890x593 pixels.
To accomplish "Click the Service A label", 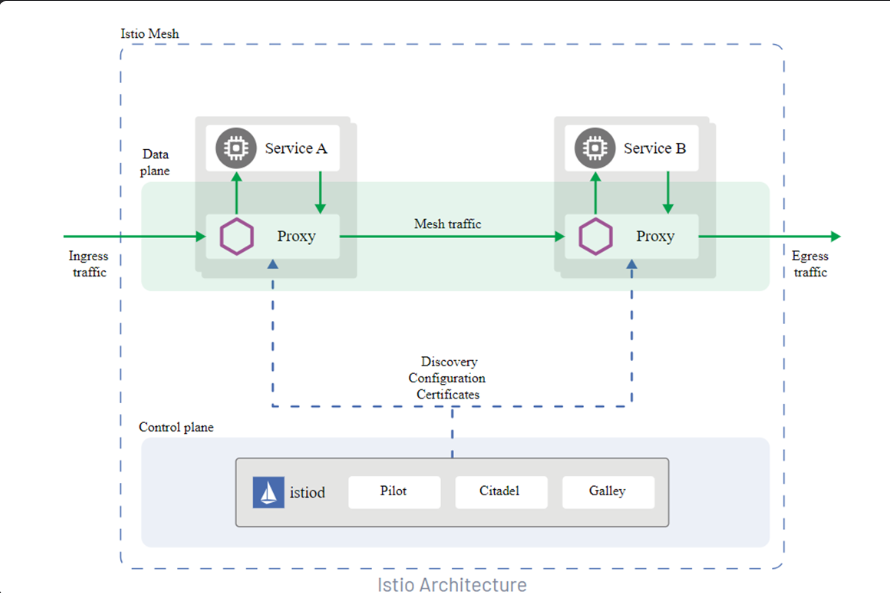I will [x=296, y=148].
